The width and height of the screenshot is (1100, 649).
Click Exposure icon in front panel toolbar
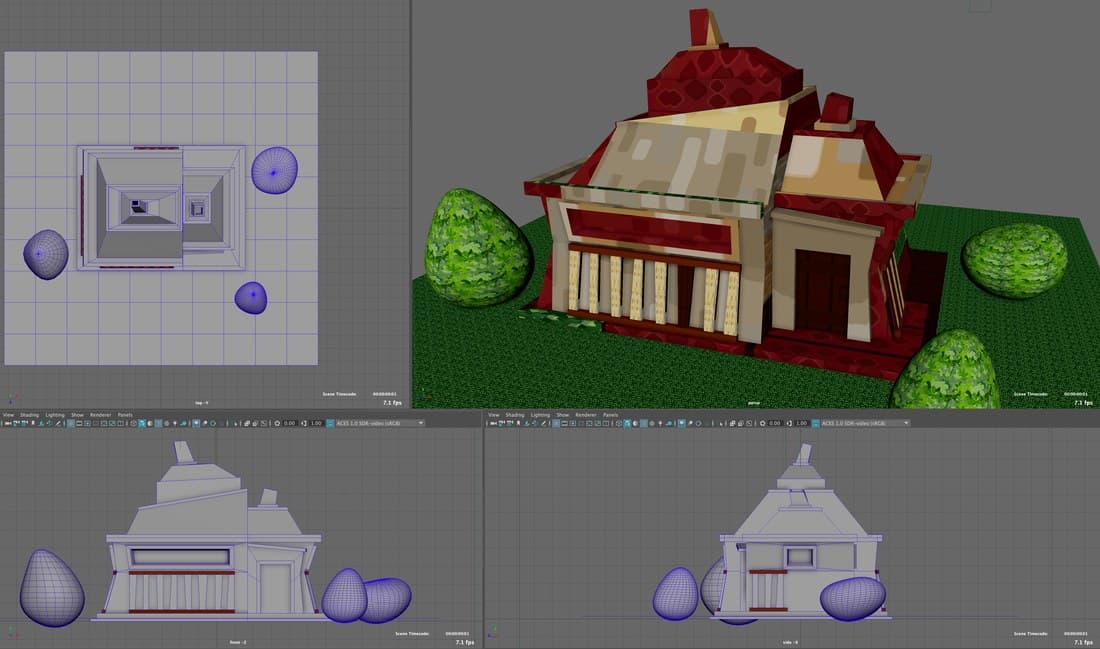[278, 423]
